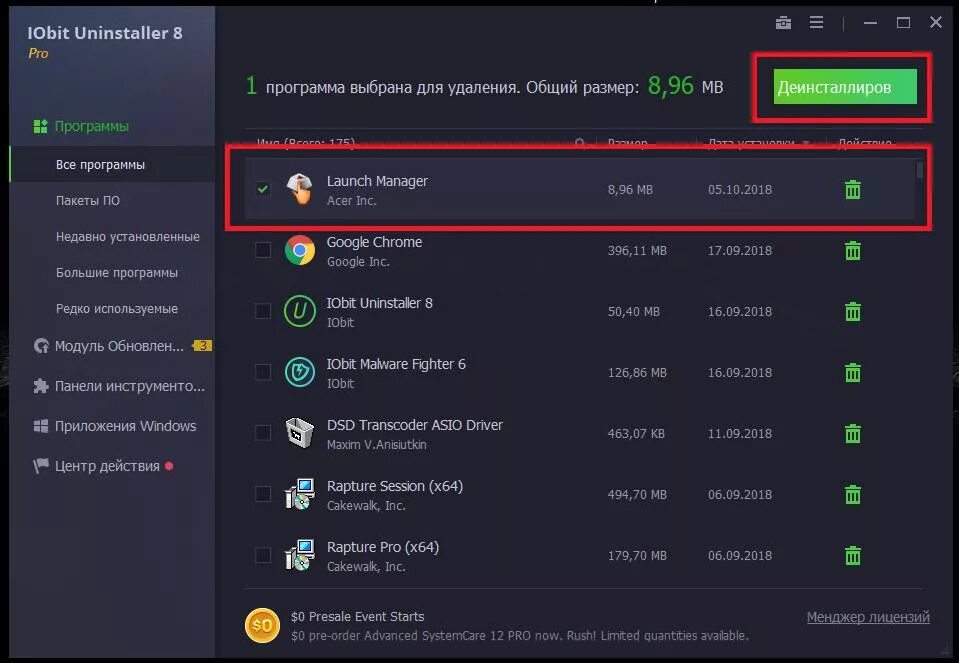Select Пакеты ПО in sidebar

click(x=87, y=201)
